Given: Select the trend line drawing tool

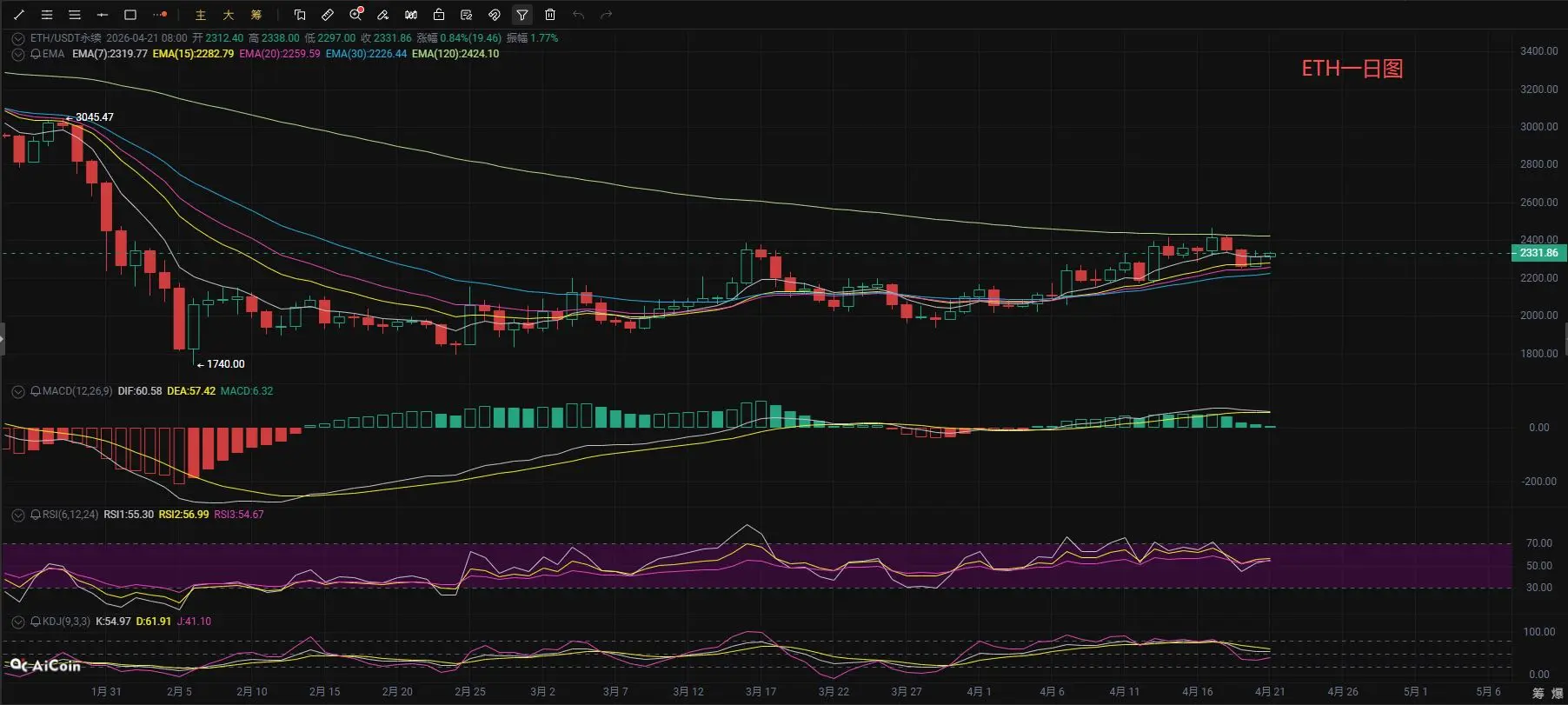Looking at the screenshot, I should 19,15.
